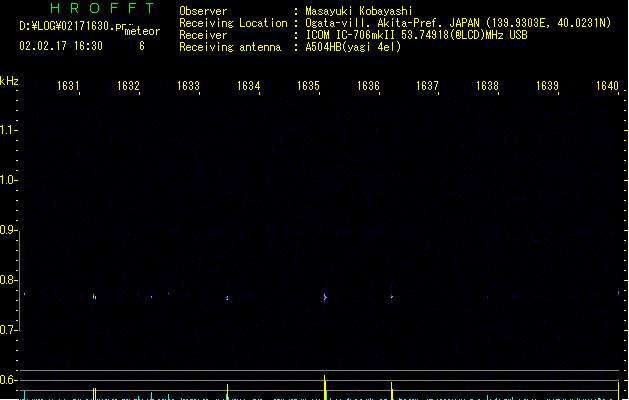Image resolution: width=629 pixels, height=400 pixels.
Task: Click the meteor count value 6
Action: point(142,46)
